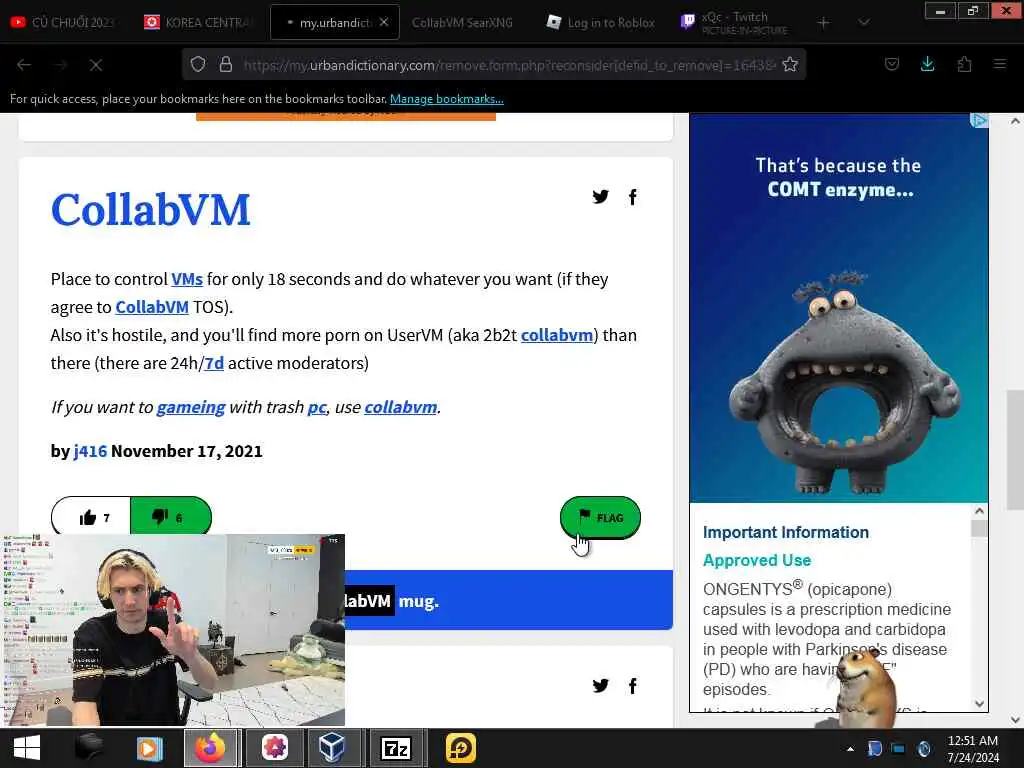Switch to KOREA CENTRAL tab

(199, 22)
